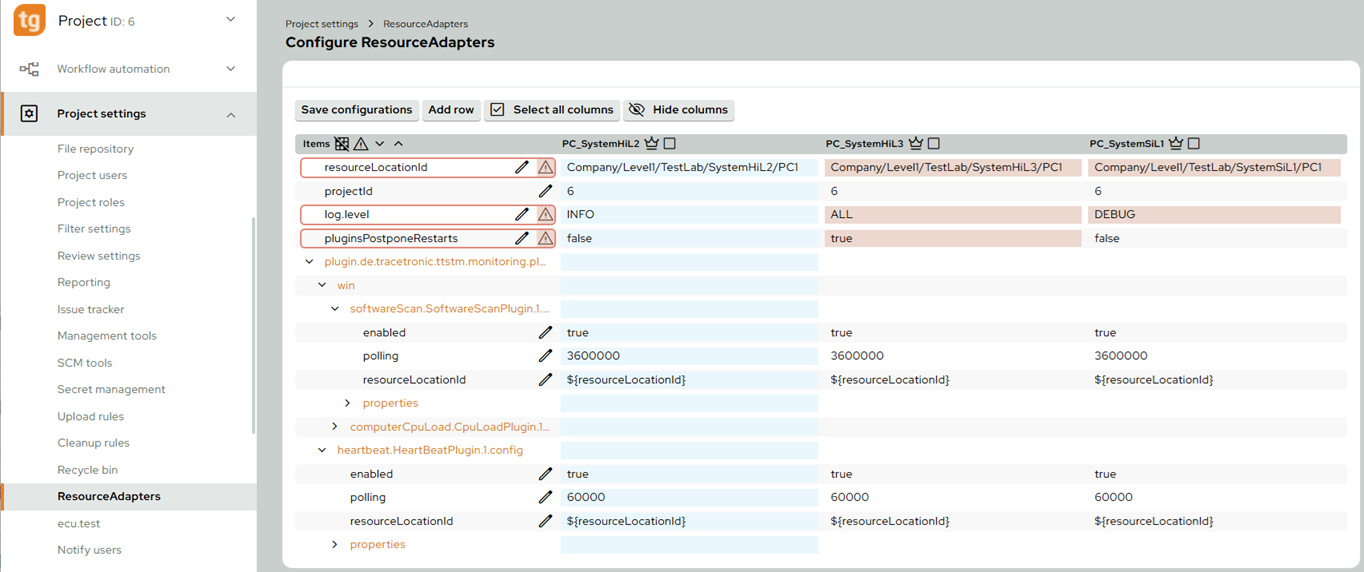
Task: Open Project roles settings
Action: [91, 202]
